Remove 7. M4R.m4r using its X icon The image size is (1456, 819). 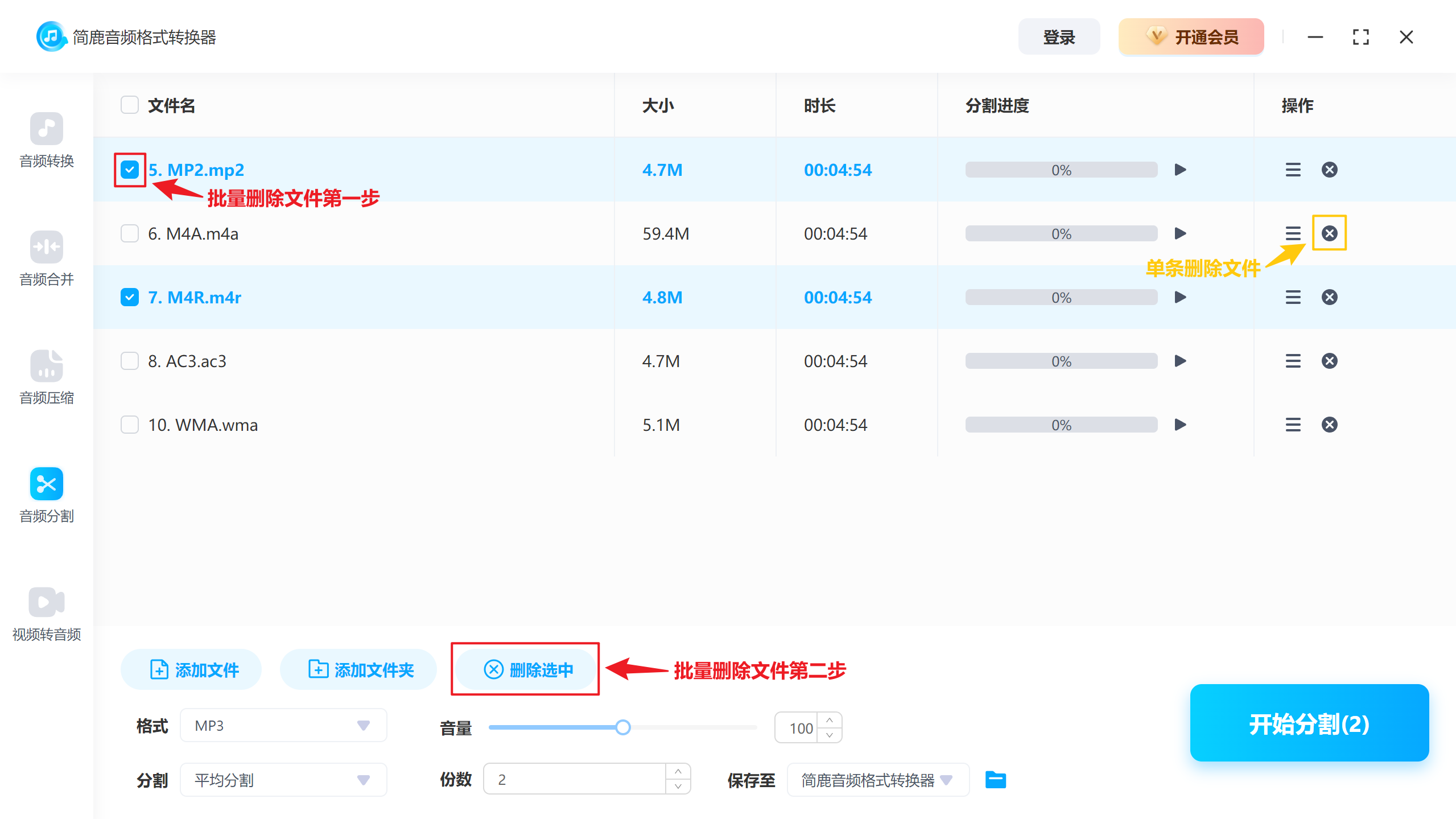click(1329, 297)
